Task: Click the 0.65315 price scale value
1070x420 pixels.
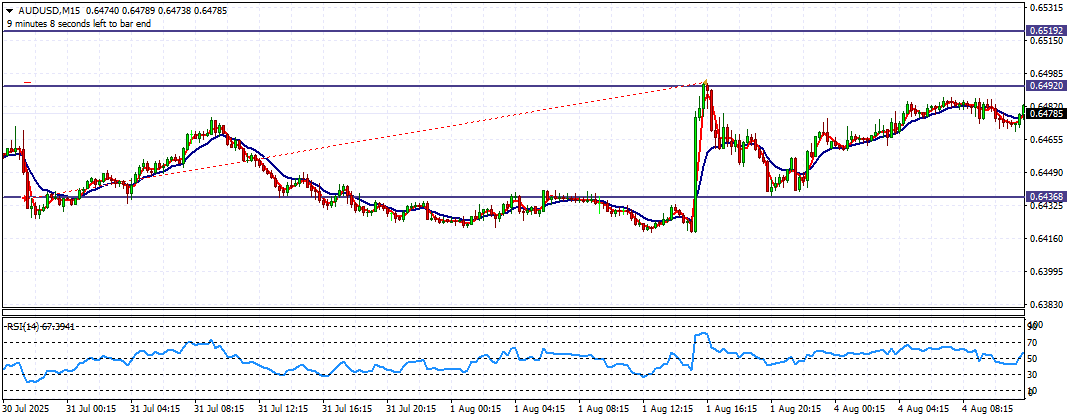Action: [1047, 8]
